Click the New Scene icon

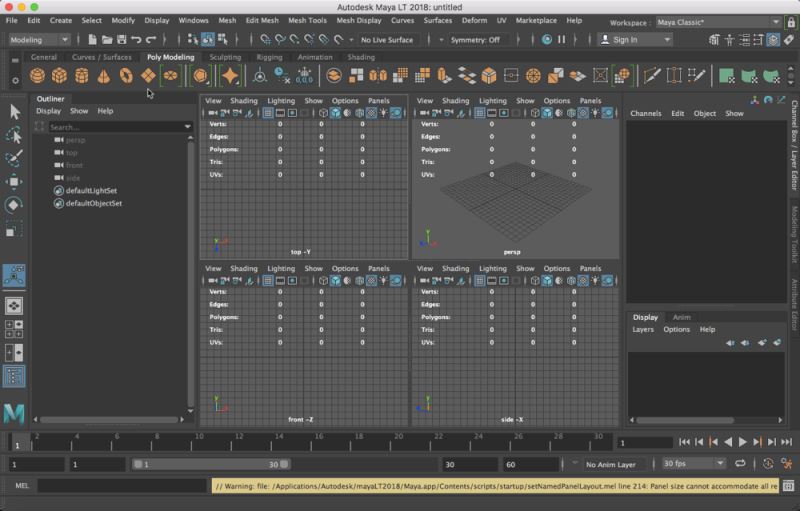coord(92,39)
